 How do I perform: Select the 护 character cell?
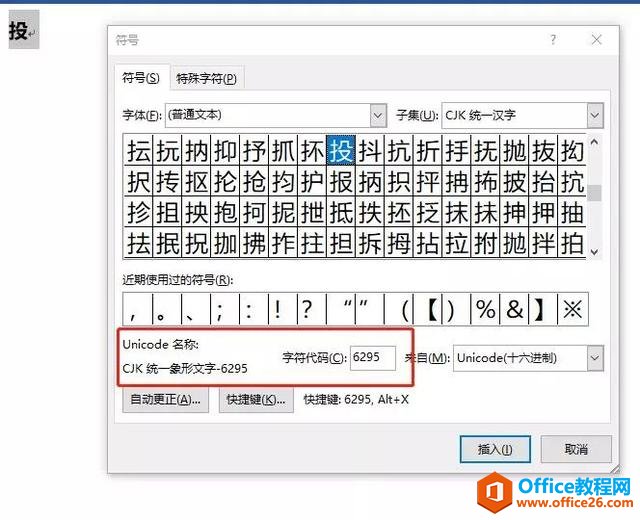tap(312, 182)
